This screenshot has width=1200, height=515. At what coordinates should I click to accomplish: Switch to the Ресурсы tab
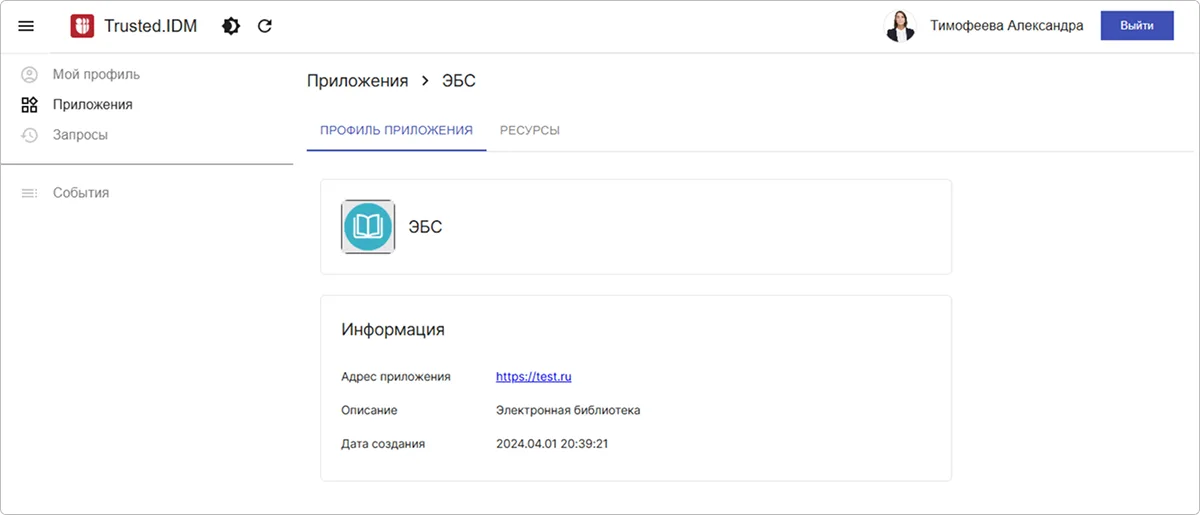[x=529, y=130]
